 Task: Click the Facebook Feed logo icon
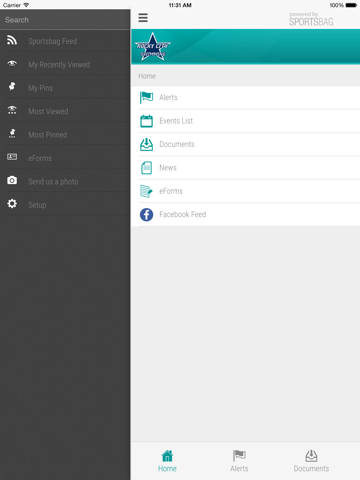pos(146,215)
